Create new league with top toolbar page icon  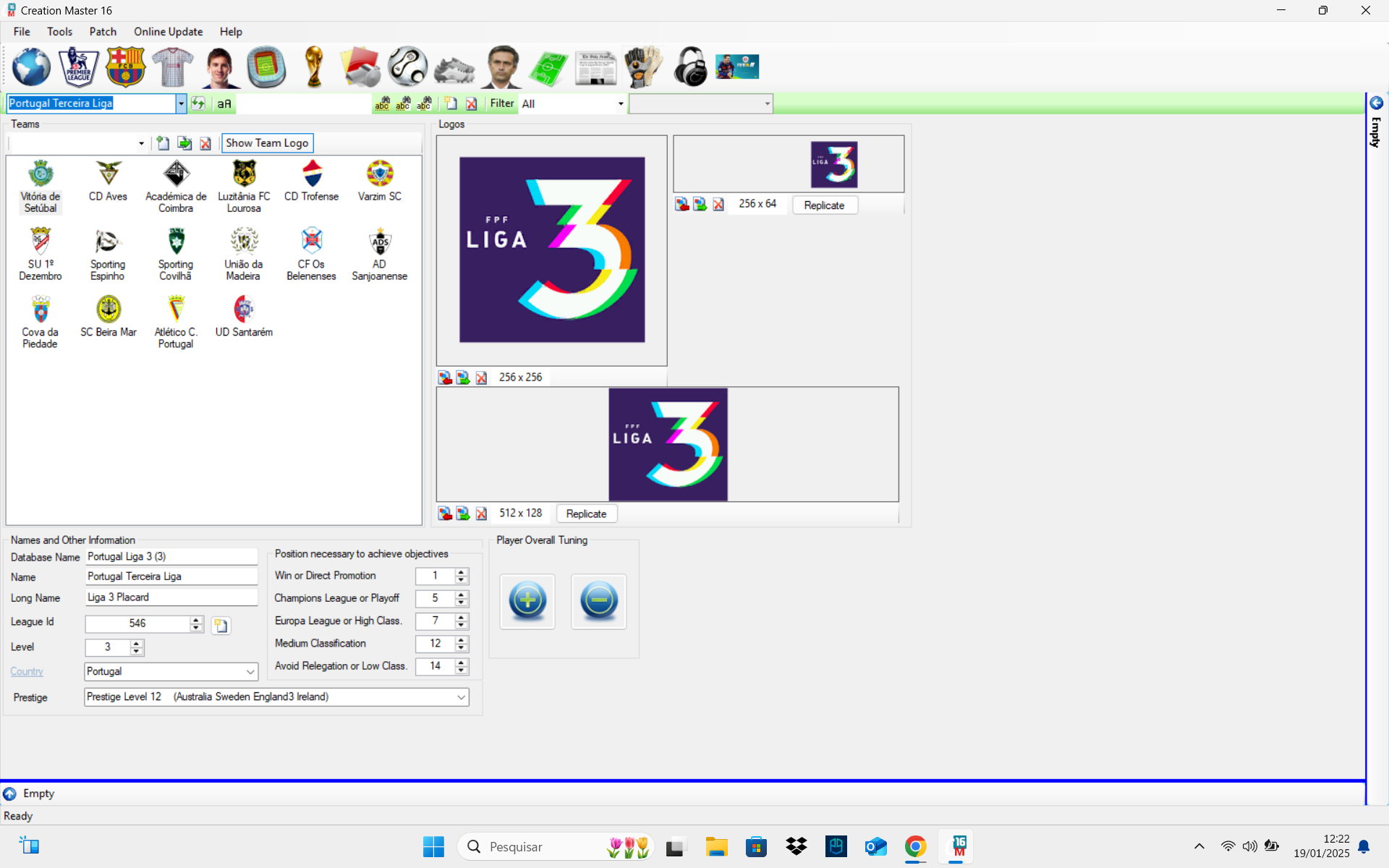pyautogui.click(x=451, y=103)
